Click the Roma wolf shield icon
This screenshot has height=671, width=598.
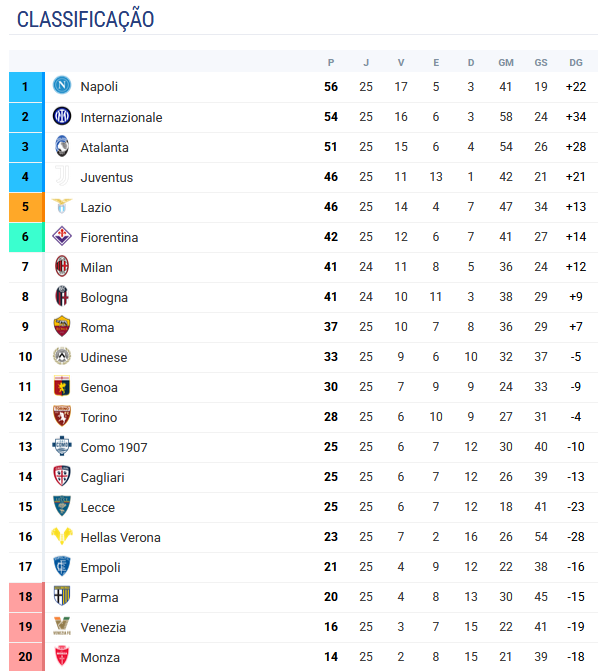tap(62, 327)
